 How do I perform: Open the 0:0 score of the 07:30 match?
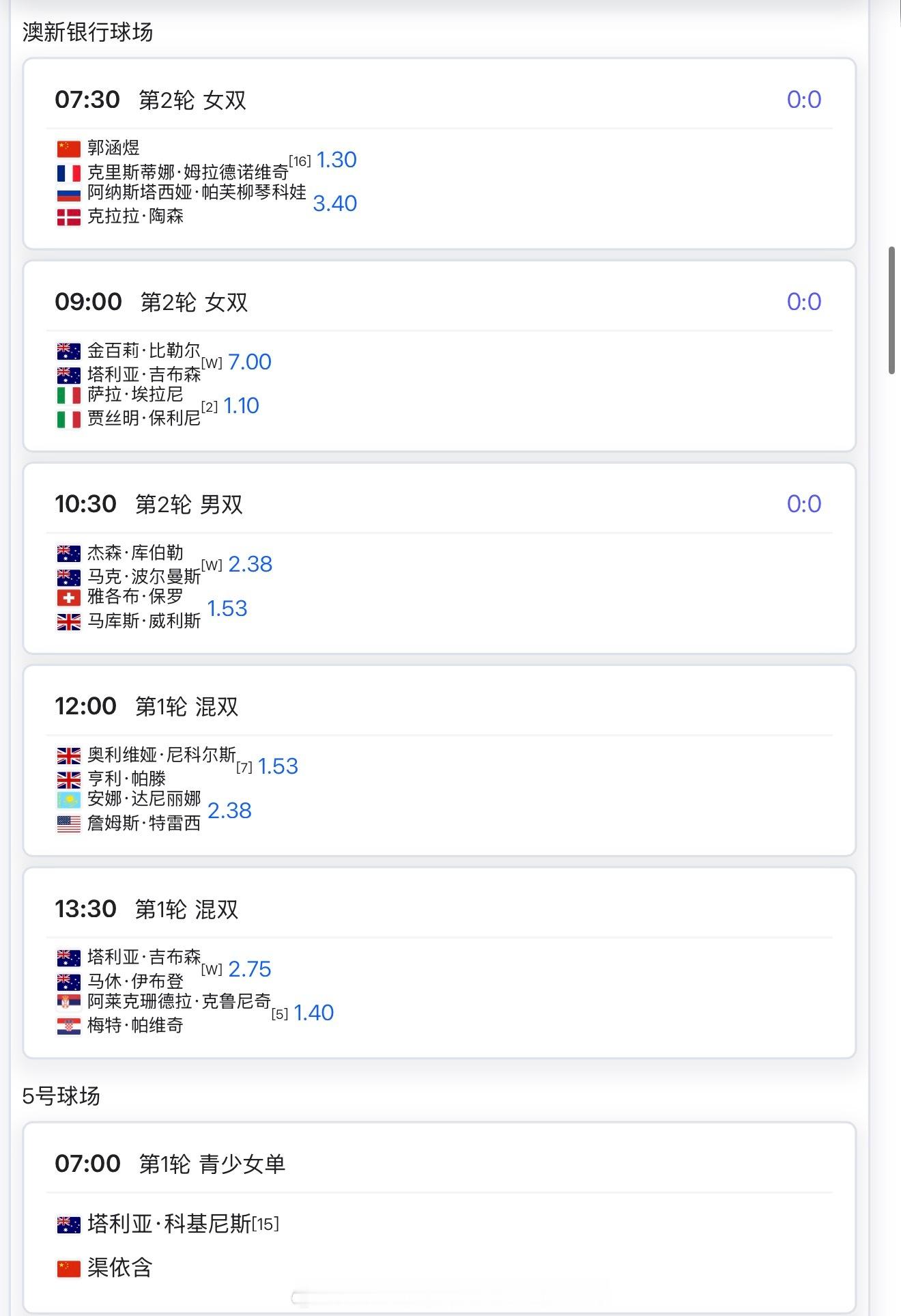(803, 100)
